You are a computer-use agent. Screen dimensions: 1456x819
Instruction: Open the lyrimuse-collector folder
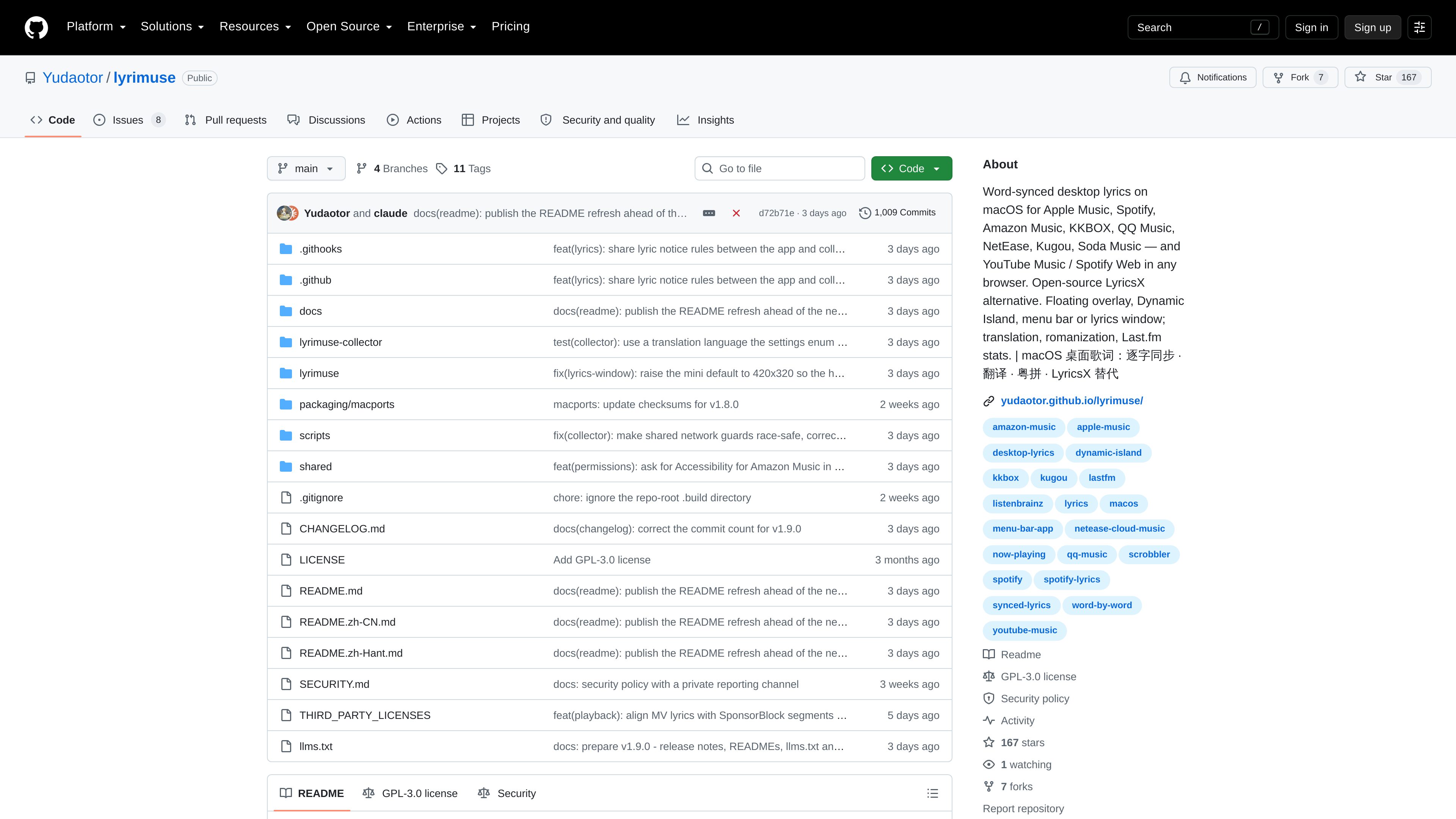(340, 342)
